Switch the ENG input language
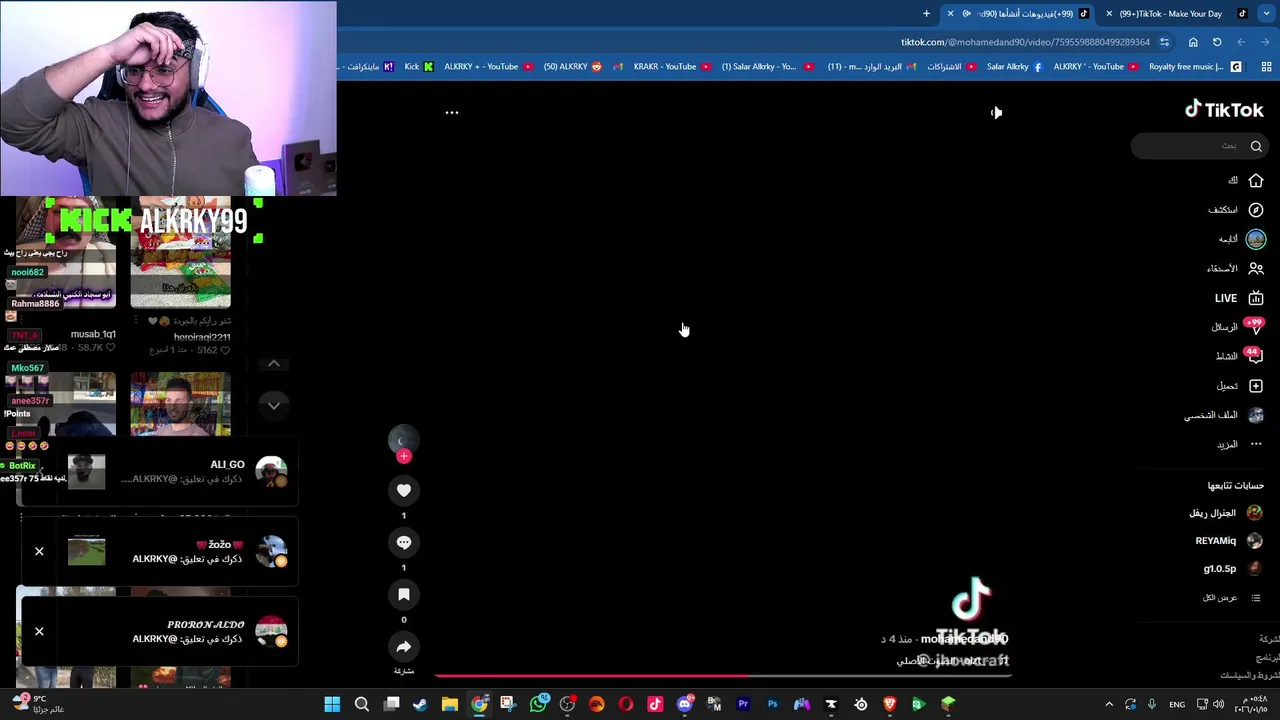Viewport: 1280px width, 720px height. [1177, 705]
